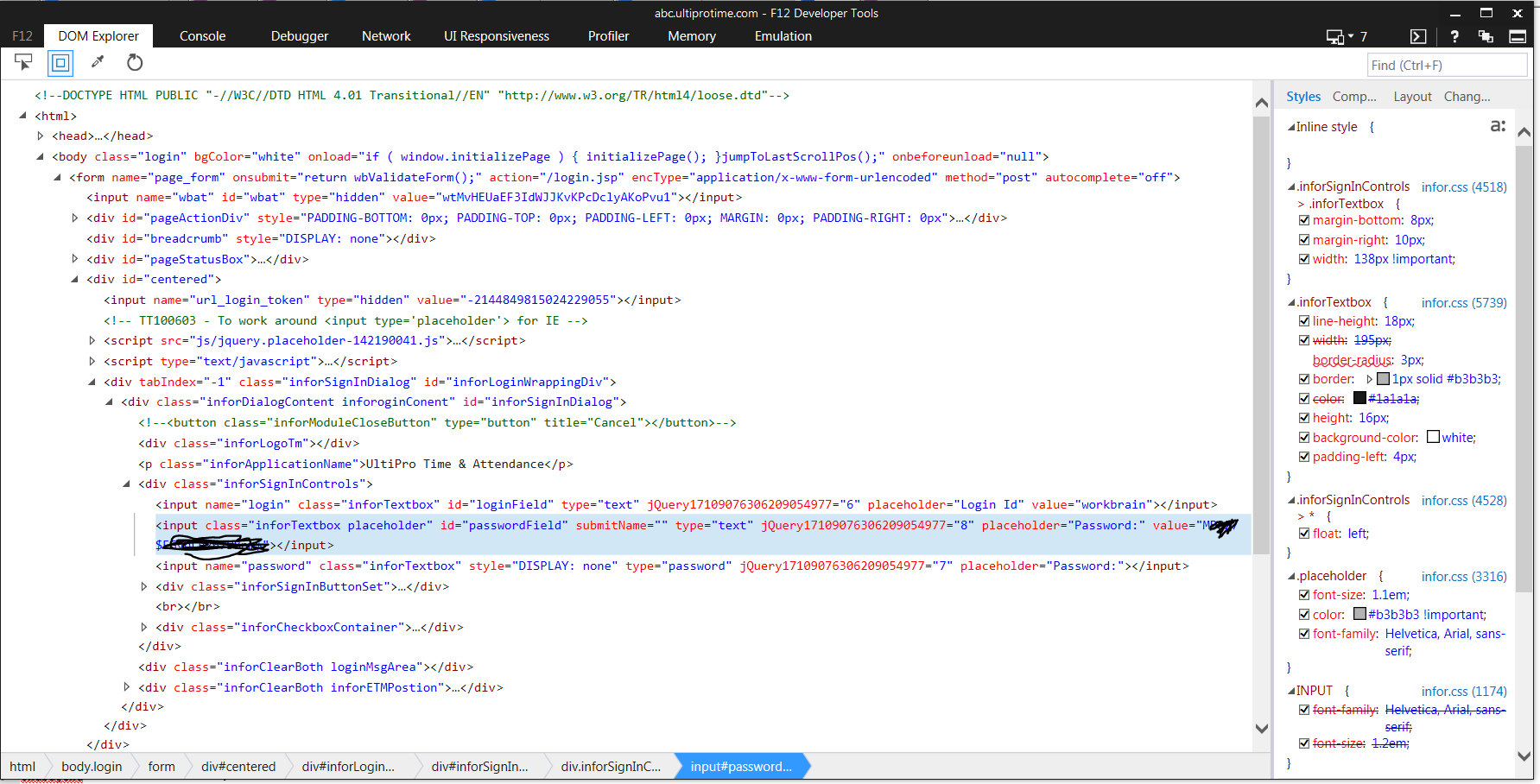The image size is (1540, 784).
Task: Open the Chang... pane tab
Action: 1467,97
